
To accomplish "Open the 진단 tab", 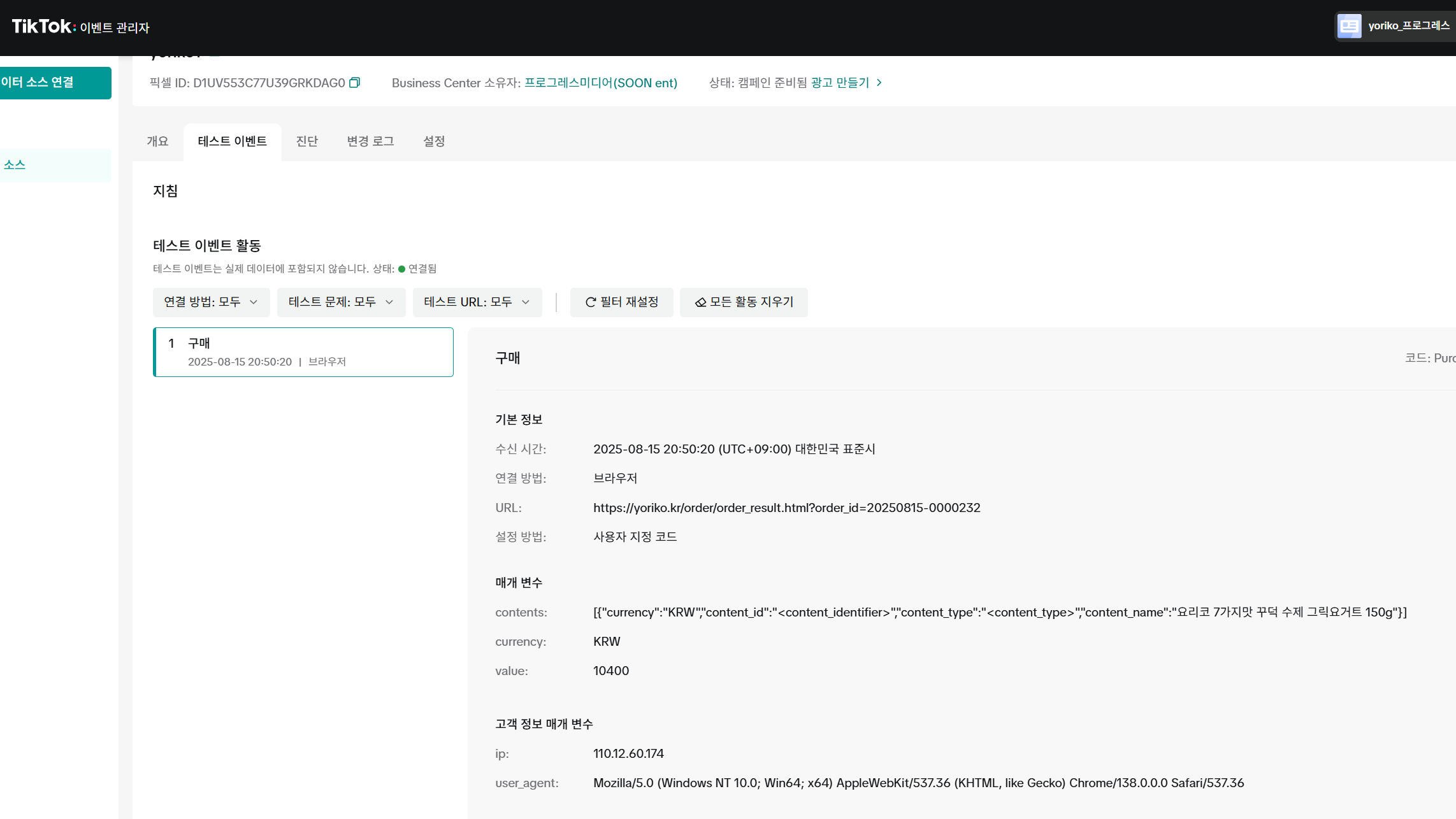I will point(306,141).
